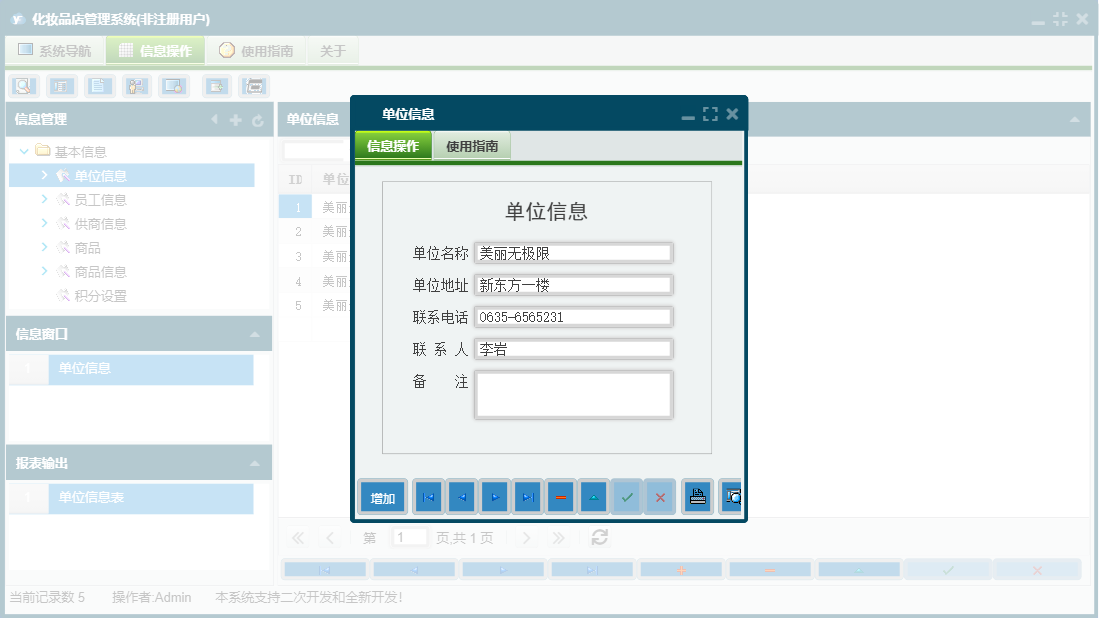Click the next record arrow in the dialog
The height and width of the screenshot is (618, 1099).
tap(494, 496)
